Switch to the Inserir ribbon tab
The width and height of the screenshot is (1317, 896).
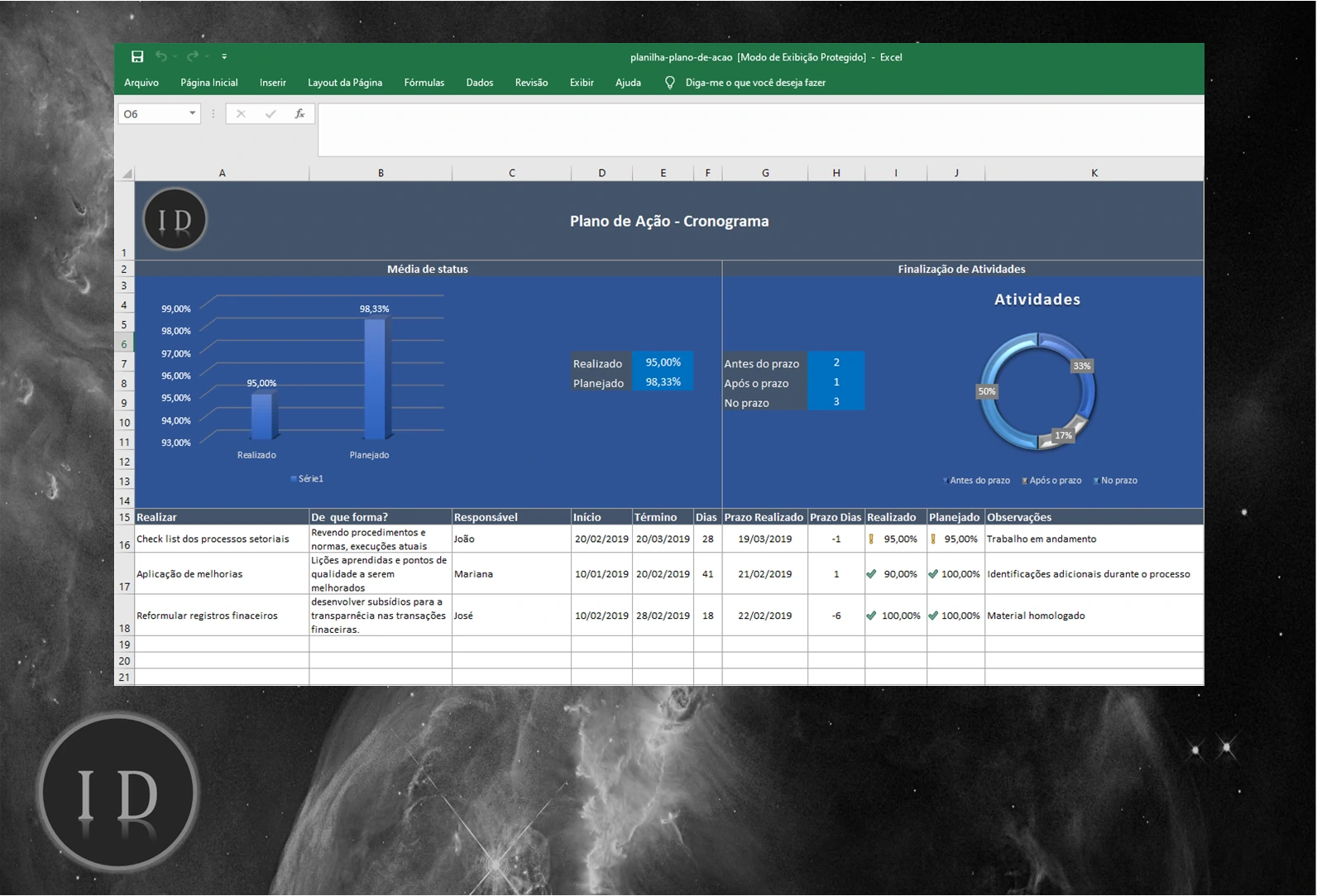point(272,83)
